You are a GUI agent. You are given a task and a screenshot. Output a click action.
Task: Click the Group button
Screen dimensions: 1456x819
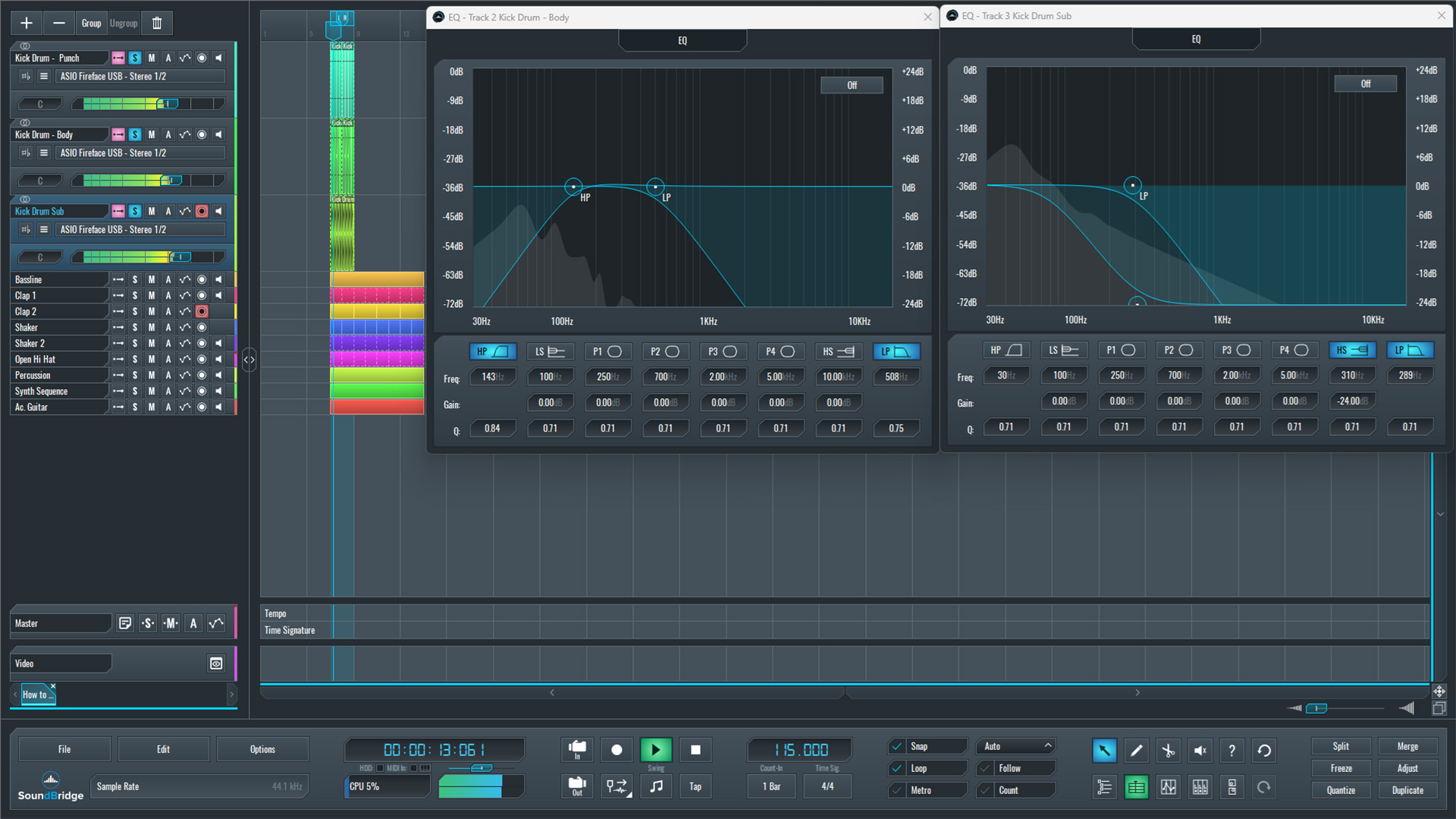coord(91,24)
